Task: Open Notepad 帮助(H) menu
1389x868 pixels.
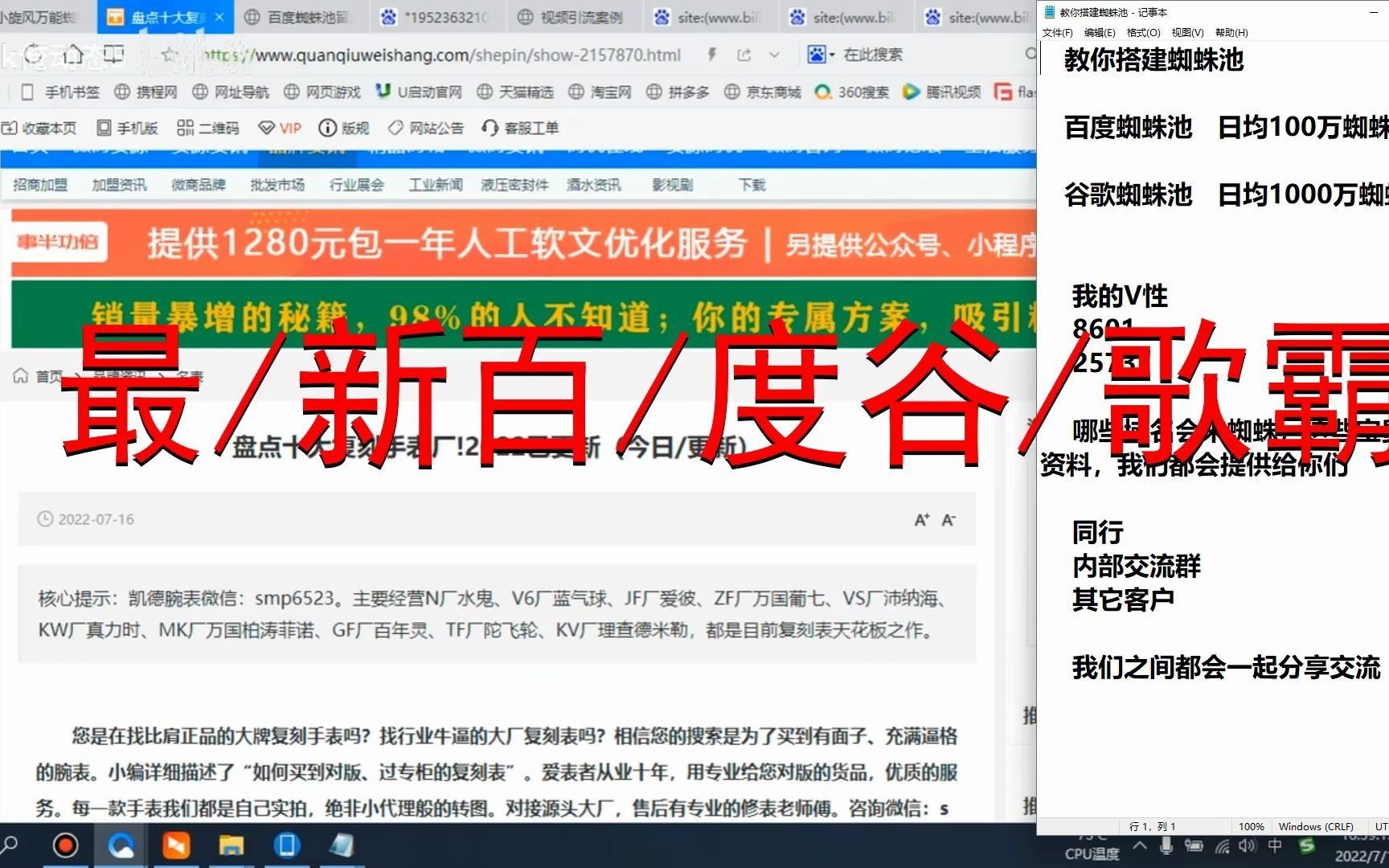Action: 1231,33
